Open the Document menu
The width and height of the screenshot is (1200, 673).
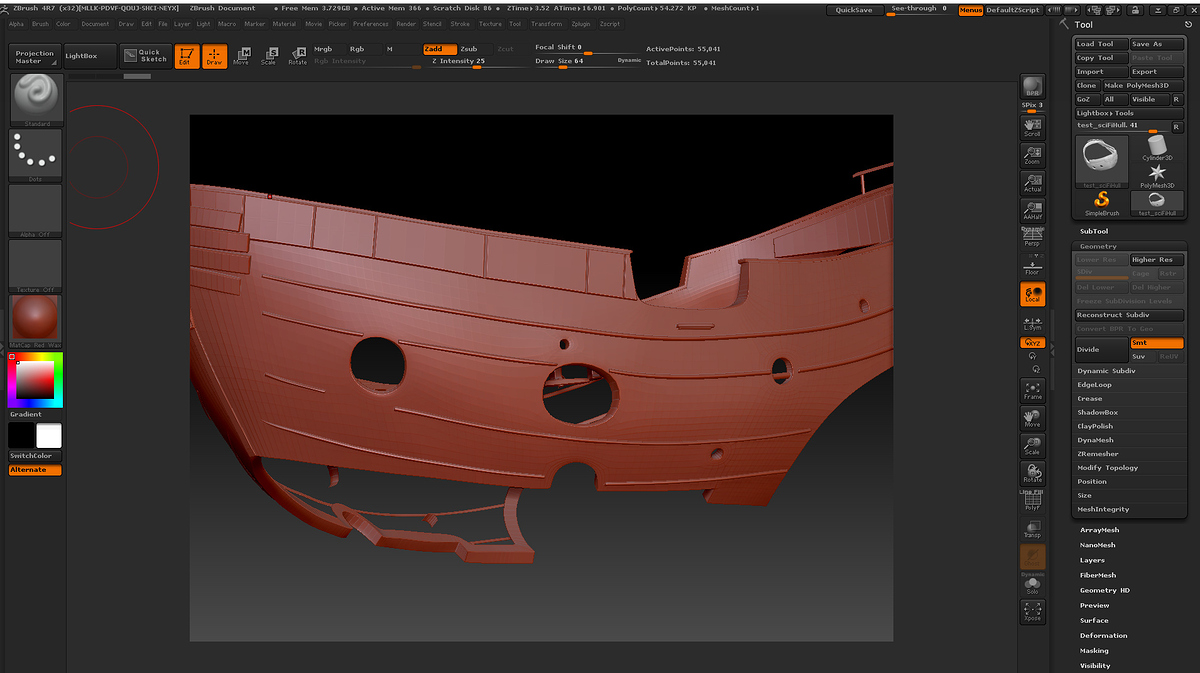coord(96,24)
